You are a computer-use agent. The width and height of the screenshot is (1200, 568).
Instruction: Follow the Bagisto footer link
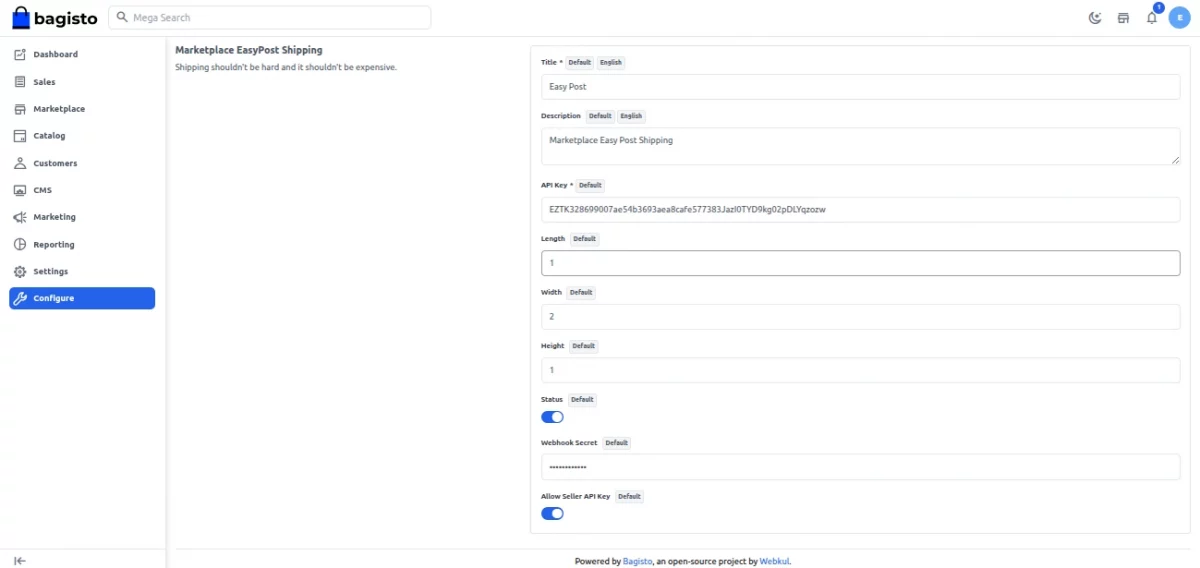(638, 561)
